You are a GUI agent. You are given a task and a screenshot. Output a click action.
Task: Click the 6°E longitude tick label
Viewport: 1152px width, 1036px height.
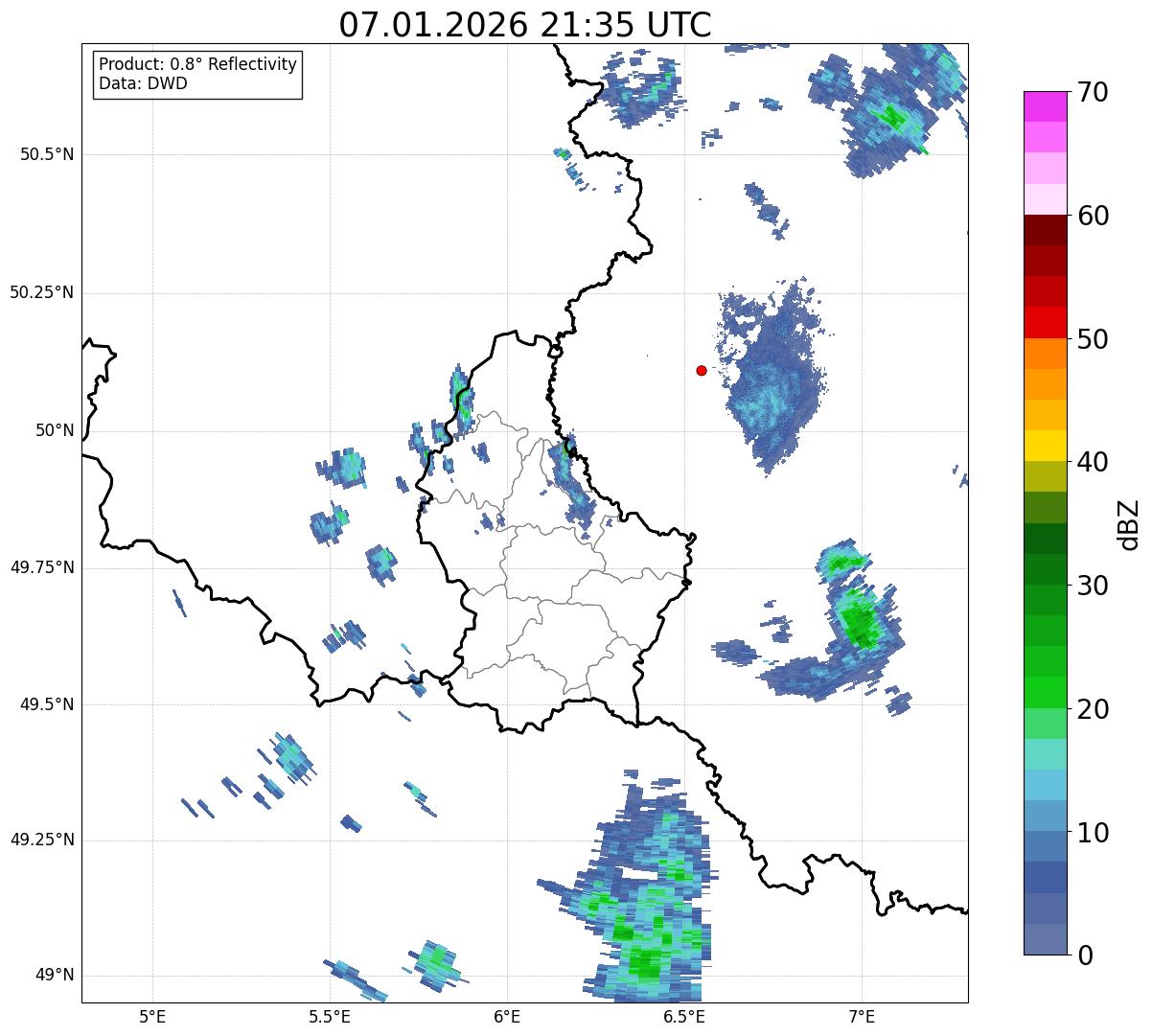[x=507, y=1016]
